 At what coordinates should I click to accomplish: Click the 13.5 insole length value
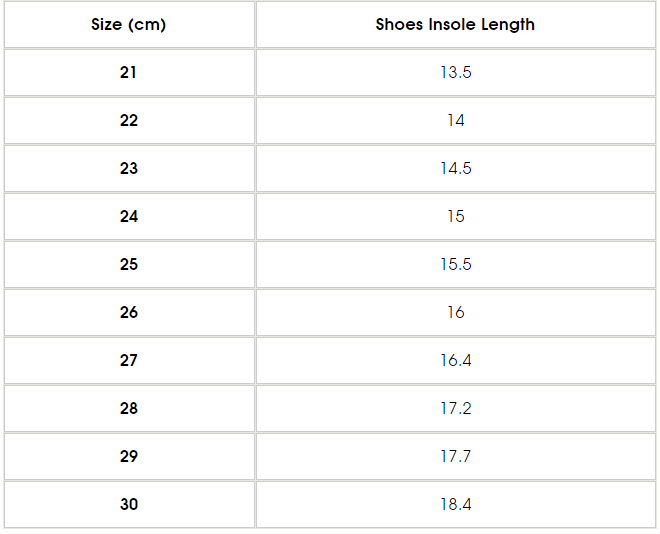(x=455, y=72)
